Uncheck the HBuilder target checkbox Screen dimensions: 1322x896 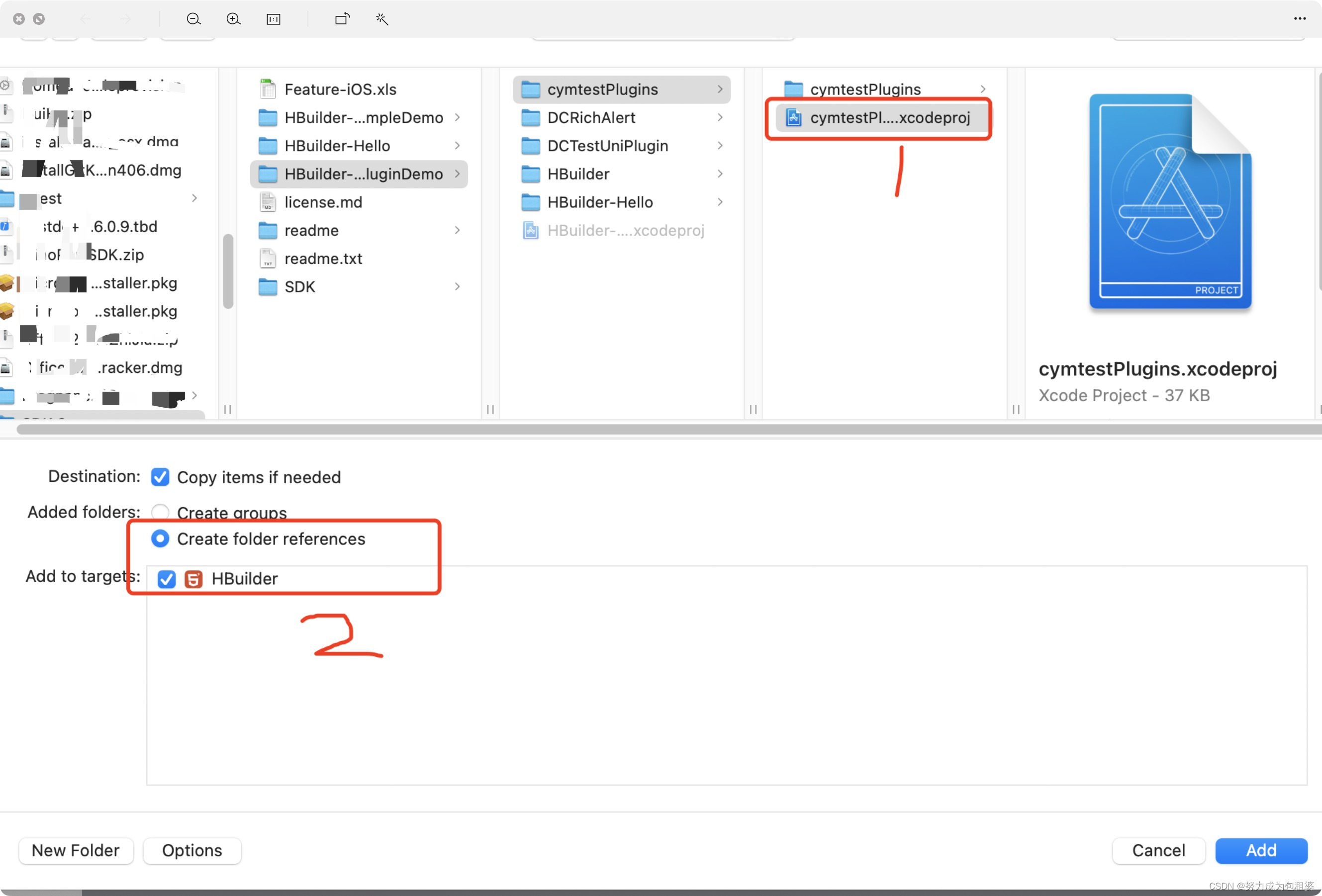pyautogui.click(x=167, y=579)
